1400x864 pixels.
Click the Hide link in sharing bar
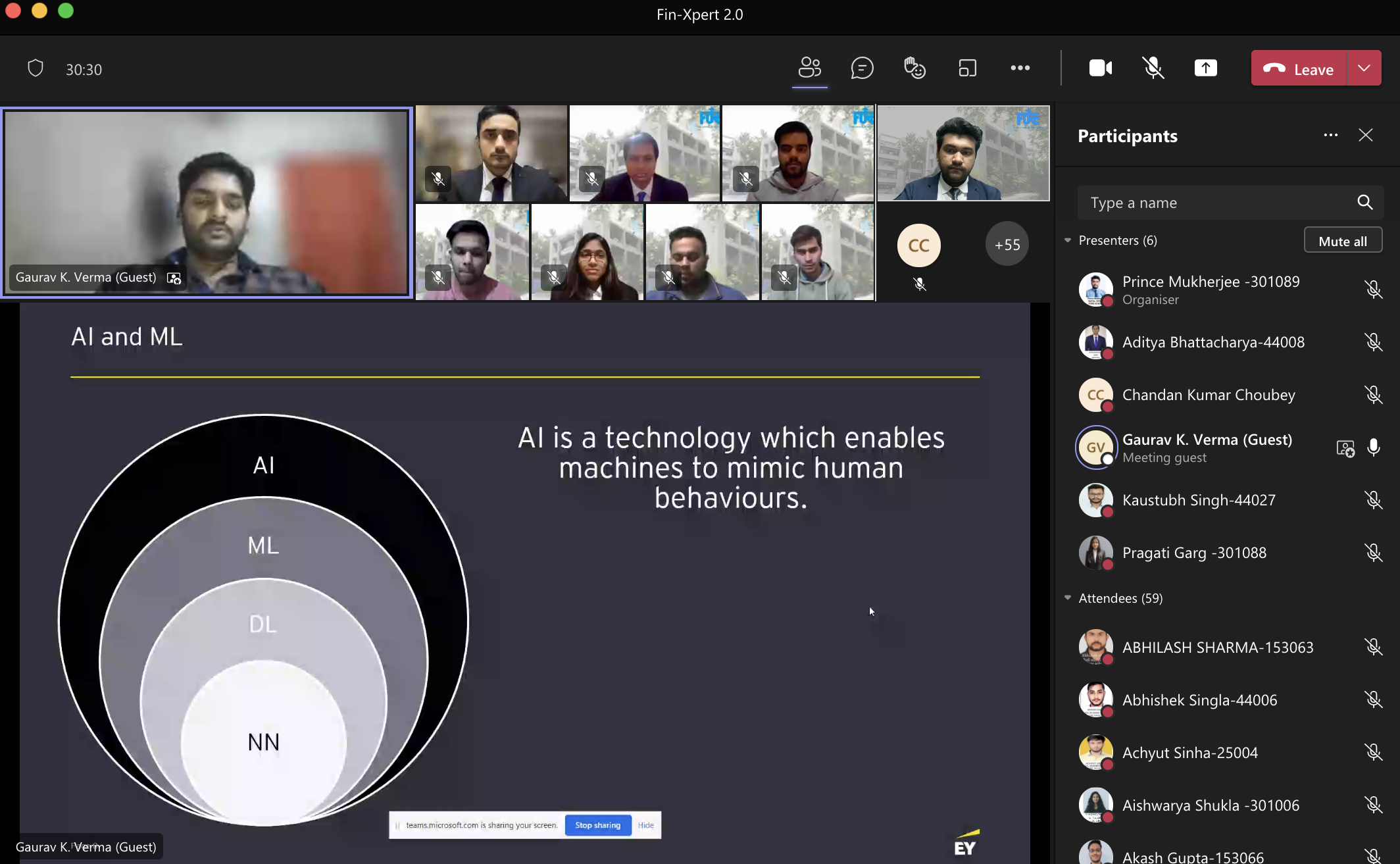coord(646,825)
